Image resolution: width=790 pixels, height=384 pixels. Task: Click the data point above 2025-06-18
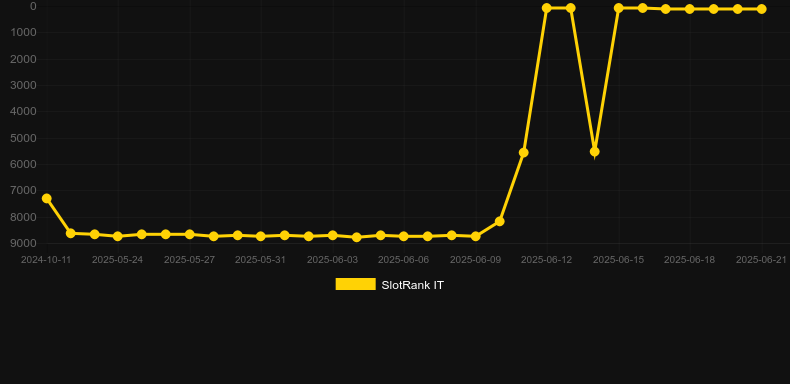point(690,9)
